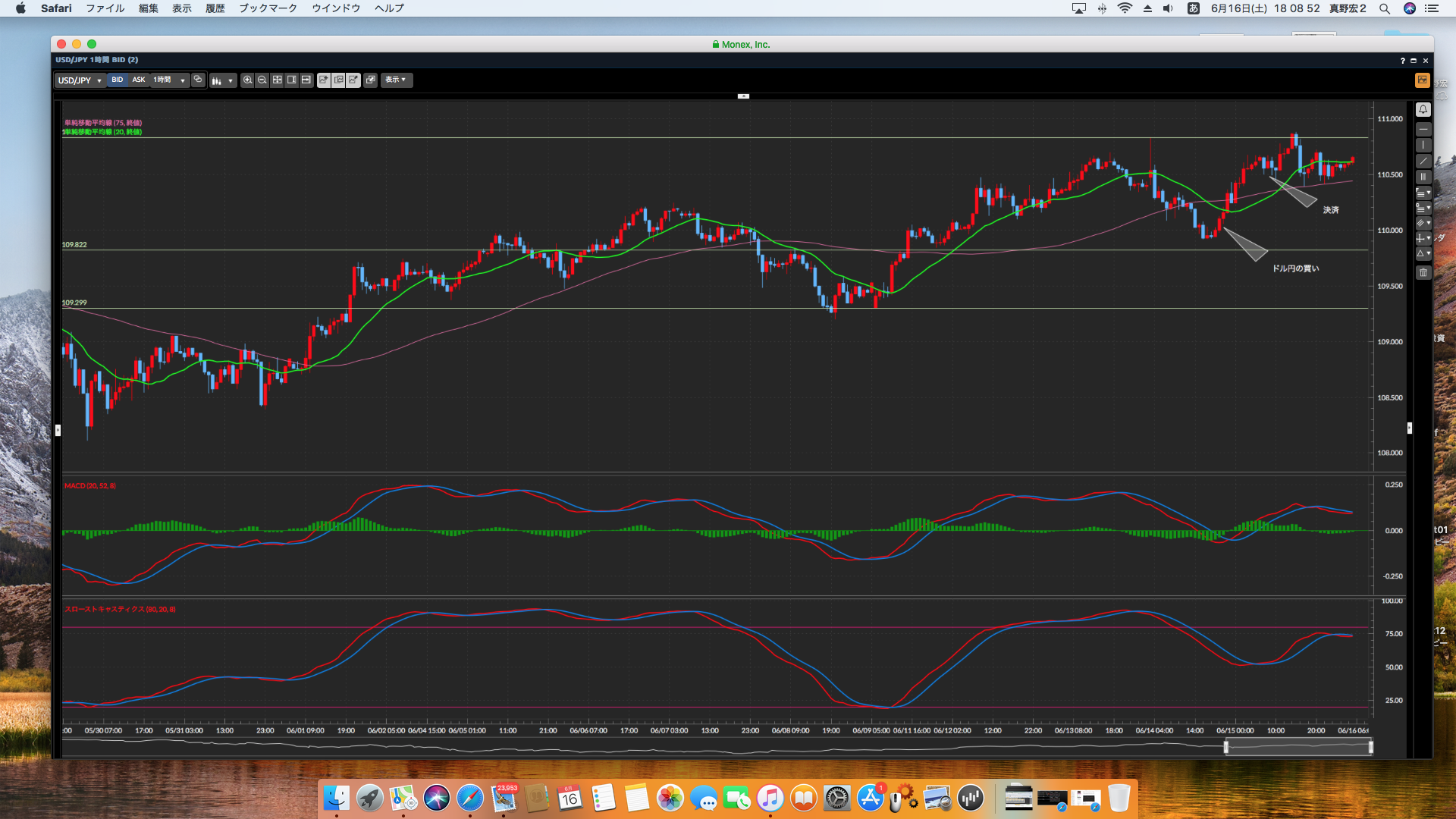Click the right-margin panel icon
The height and width of the screenshot is (819, 1456).
tap(292, 80)
